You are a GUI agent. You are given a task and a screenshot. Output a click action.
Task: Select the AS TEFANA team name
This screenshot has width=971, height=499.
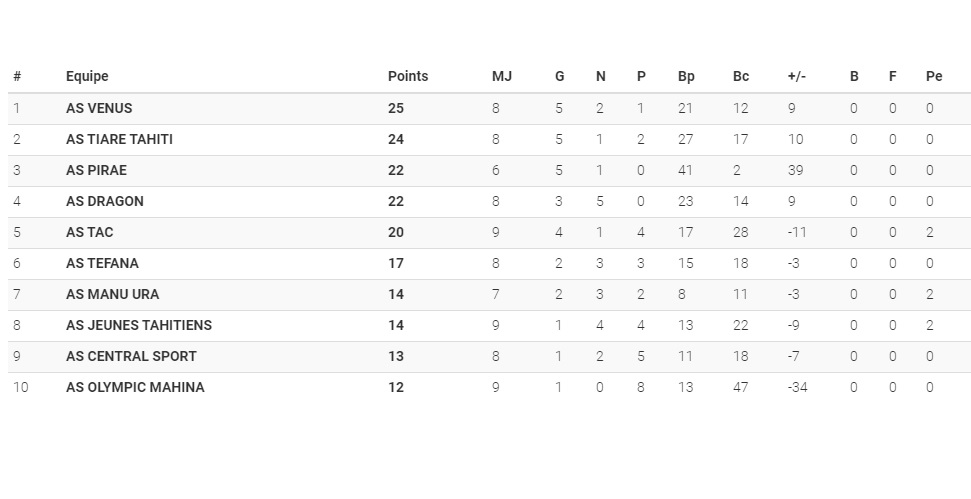point(102,263)
